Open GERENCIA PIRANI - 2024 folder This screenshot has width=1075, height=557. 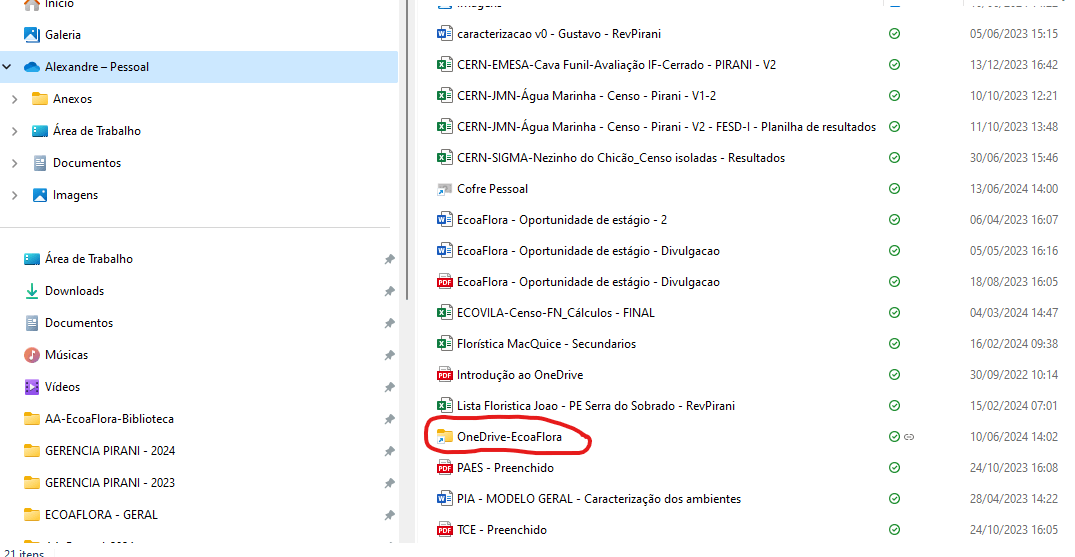click(110, 451)
